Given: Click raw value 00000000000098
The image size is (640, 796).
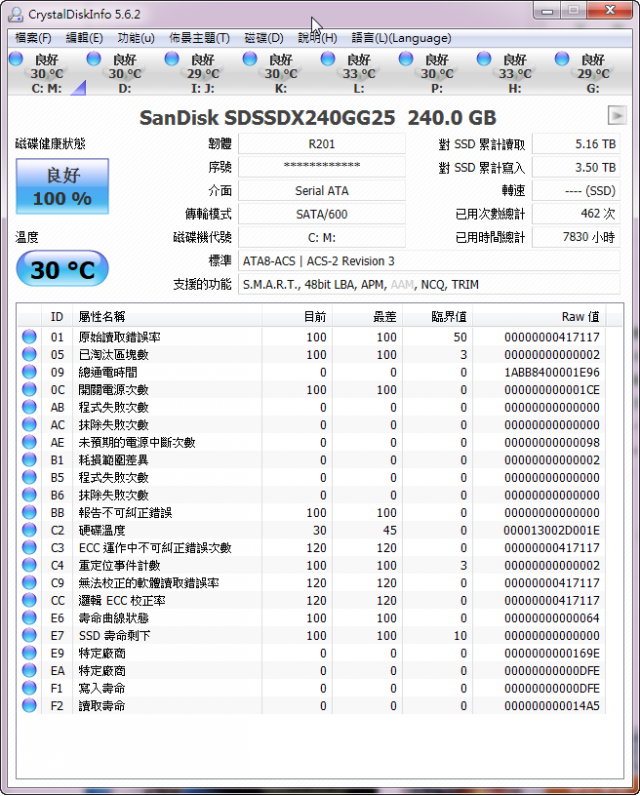Looking at the screenshot, I should click(x=552, y=442).
